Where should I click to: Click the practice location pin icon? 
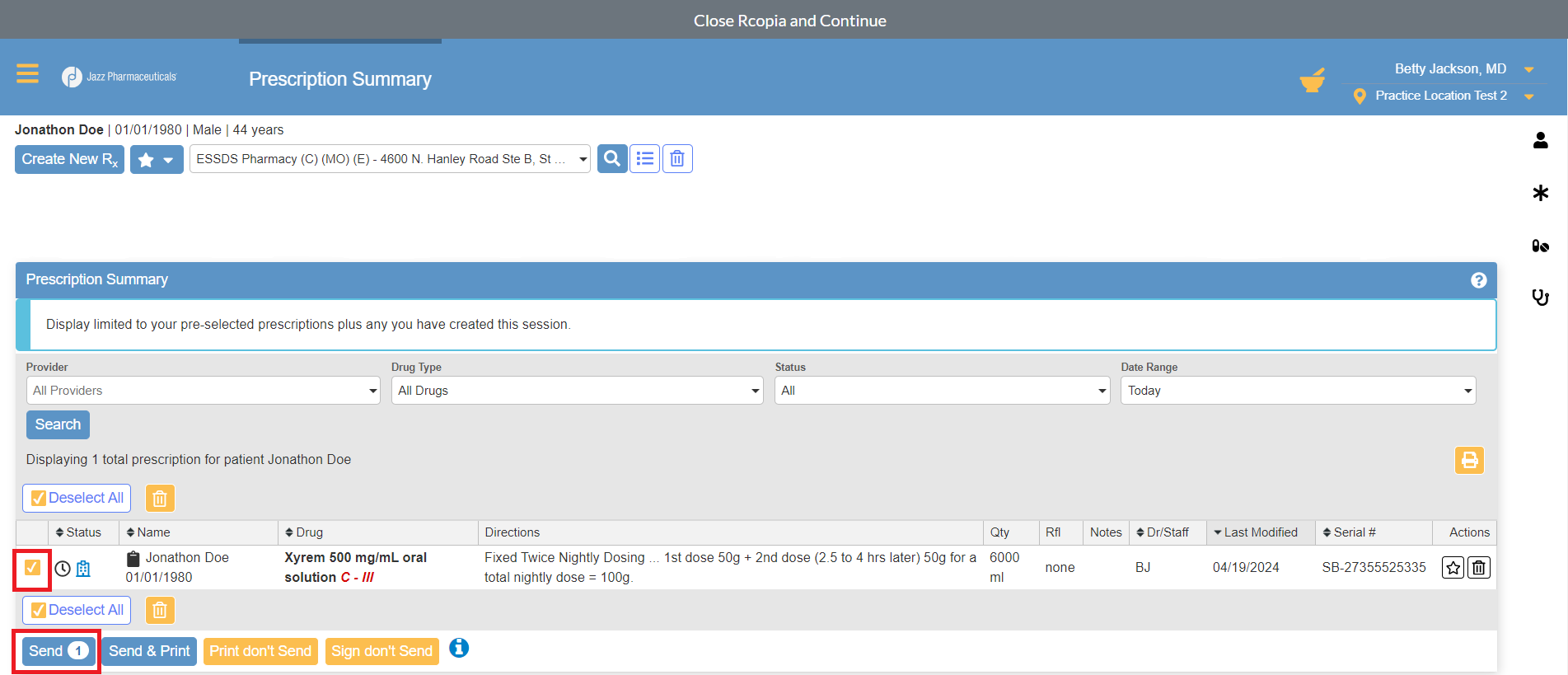tap(1360, 96)
